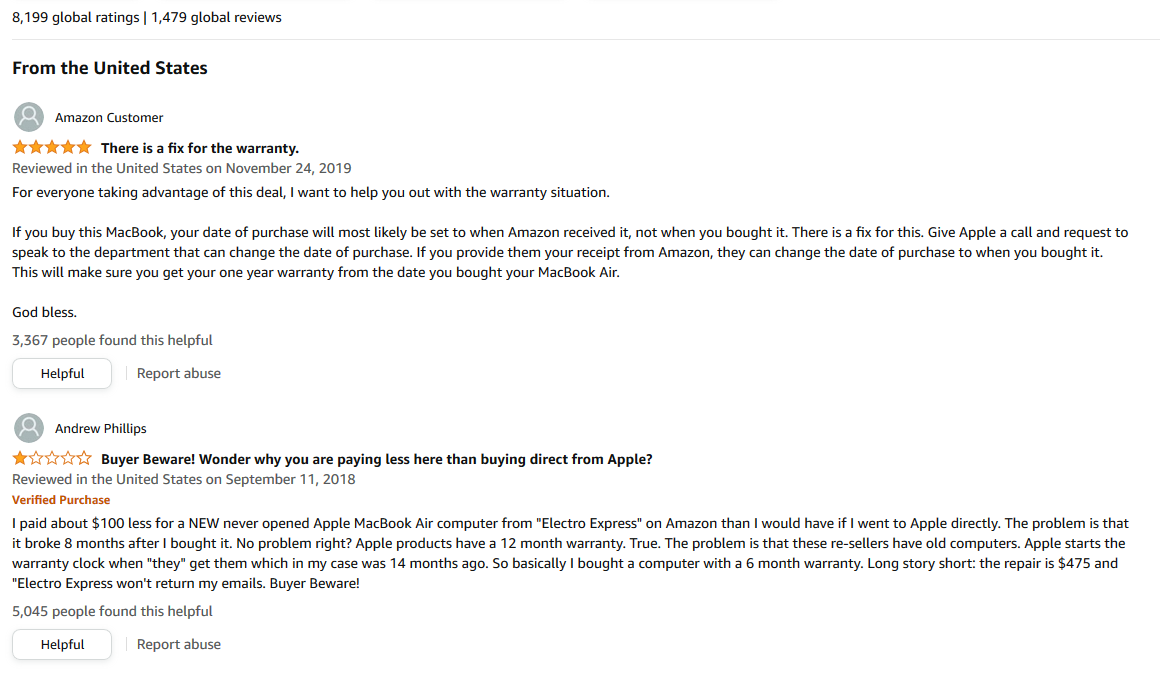
Task: Mark the Amazon Customer review as Helpful
Action: [62, 373]
